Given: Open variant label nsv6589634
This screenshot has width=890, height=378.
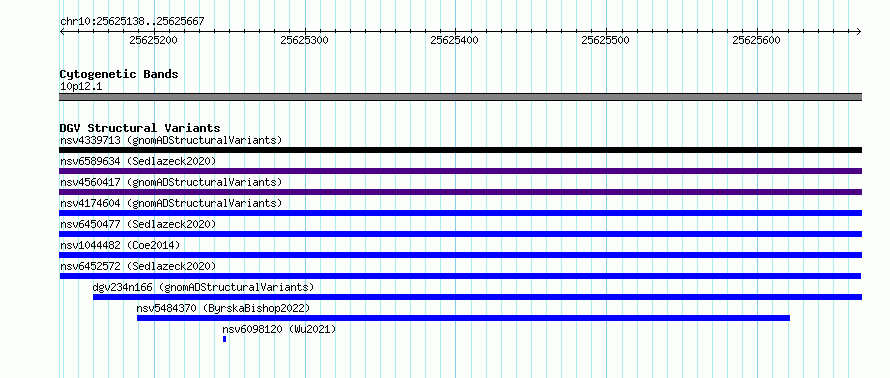Looking at the screenshot, I should (138, 161).
